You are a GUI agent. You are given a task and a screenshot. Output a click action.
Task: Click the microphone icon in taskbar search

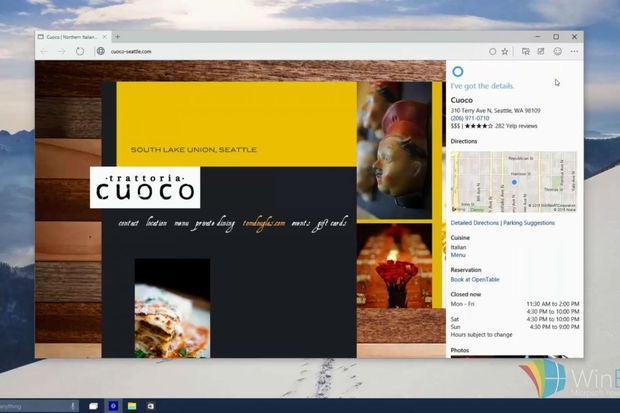(x=73, y=406)
